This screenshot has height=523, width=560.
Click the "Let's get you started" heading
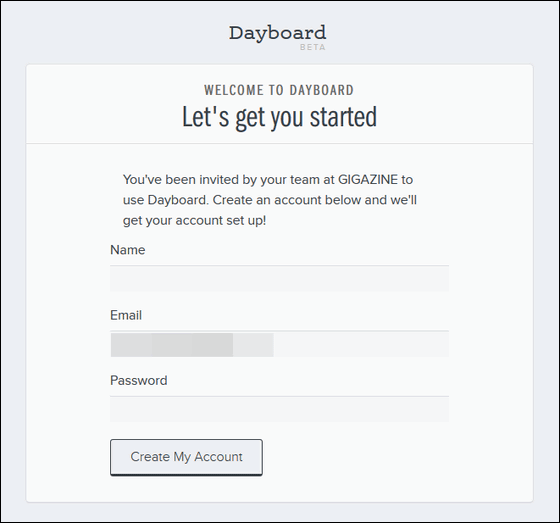coord(279,117)
